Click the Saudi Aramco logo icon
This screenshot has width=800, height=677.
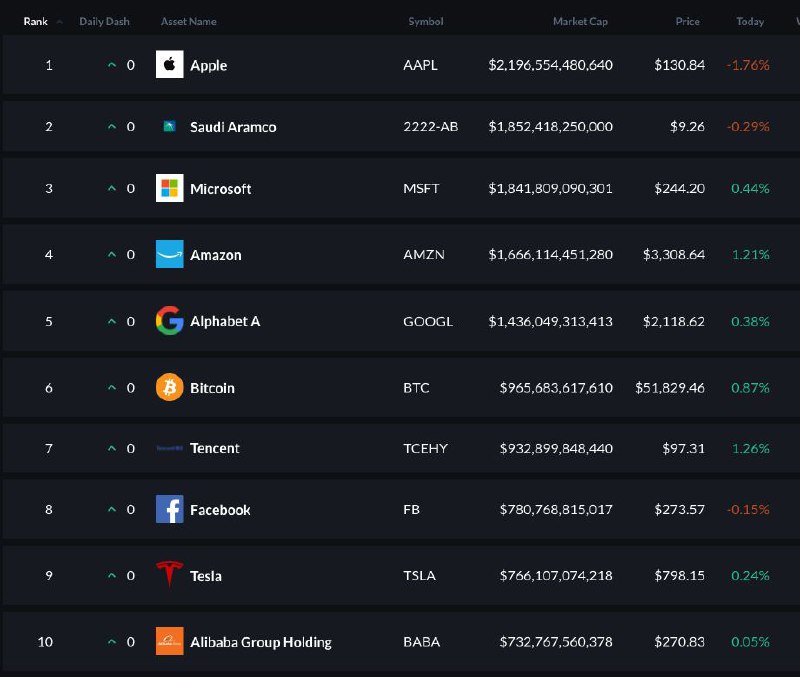[170, 127]
